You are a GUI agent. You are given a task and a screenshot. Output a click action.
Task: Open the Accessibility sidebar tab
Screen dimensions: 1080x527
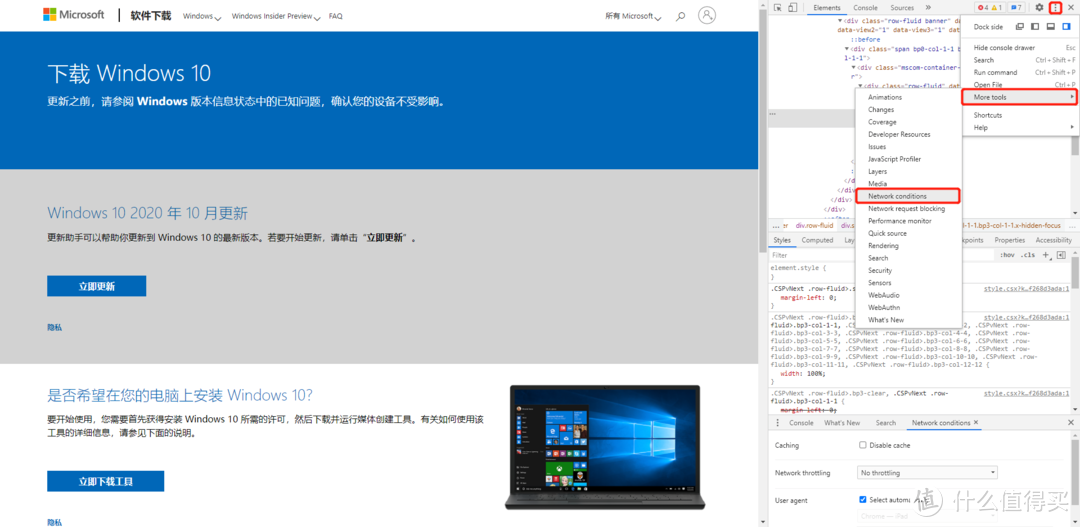coord(1053,240)
